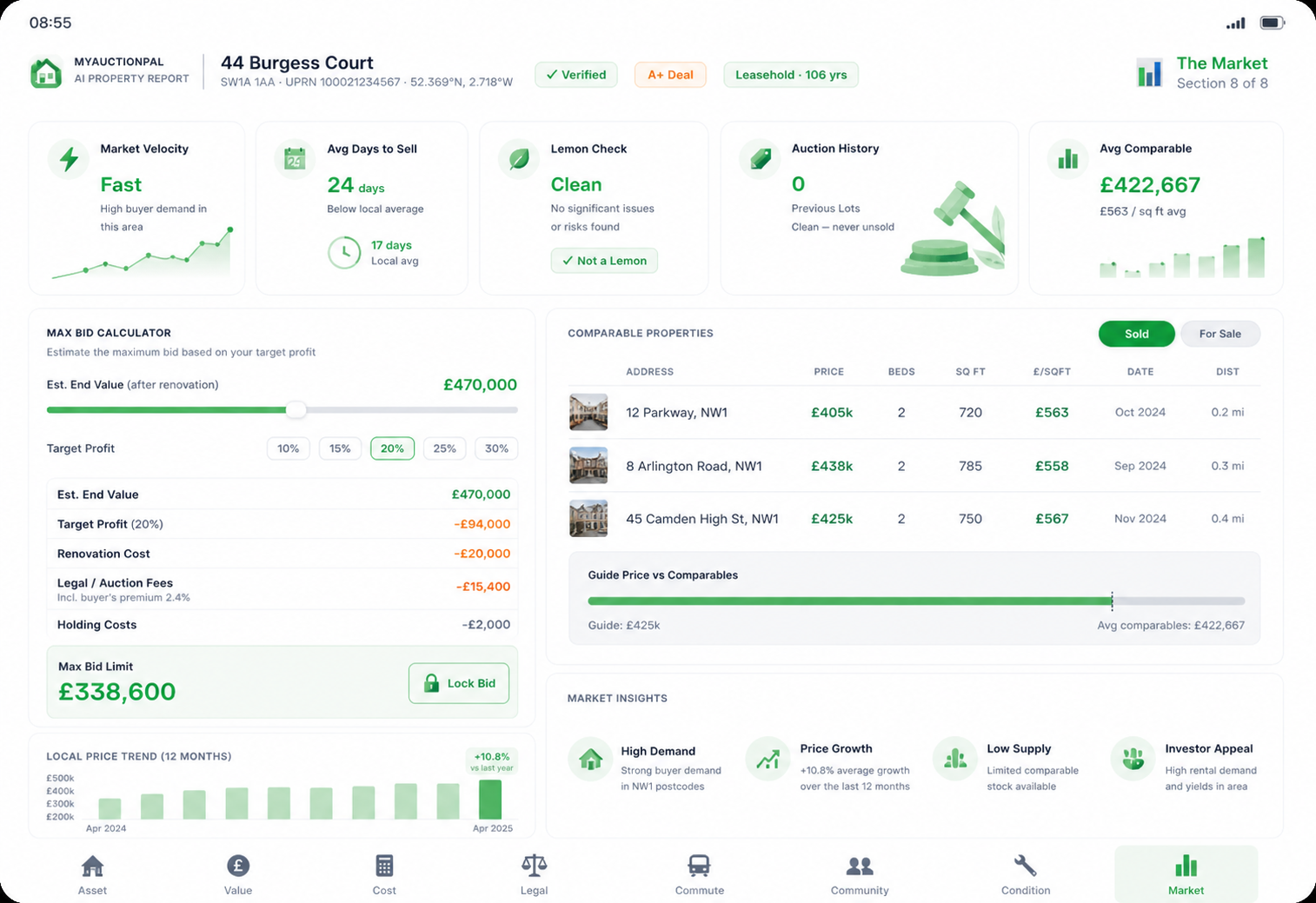Viewport: 1316px width, 903px height.
Task: Click the 8 Arlington Road, NW1 address
Action: pos(694,467)
